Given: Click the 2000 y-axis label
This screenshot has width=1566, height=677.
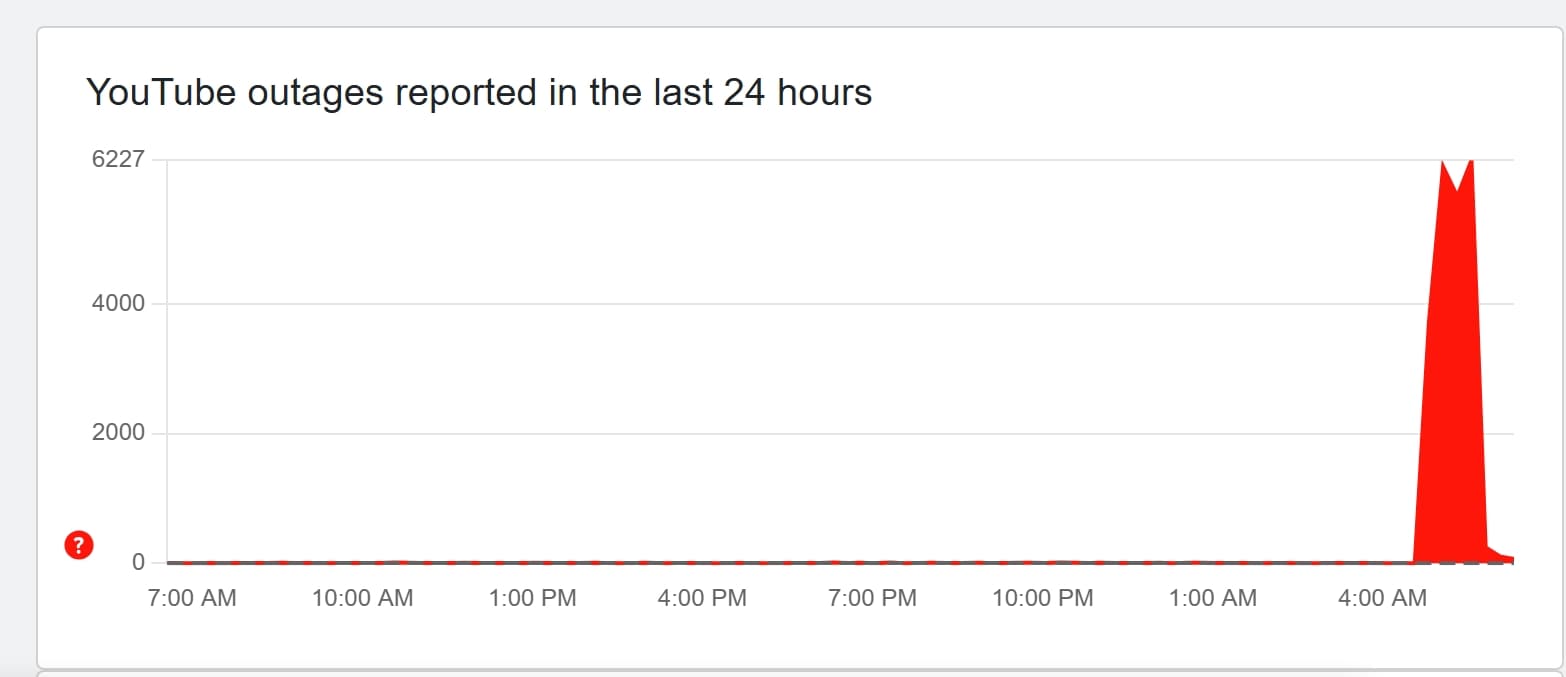Looking at the screenshot, I should click(118, 433).
